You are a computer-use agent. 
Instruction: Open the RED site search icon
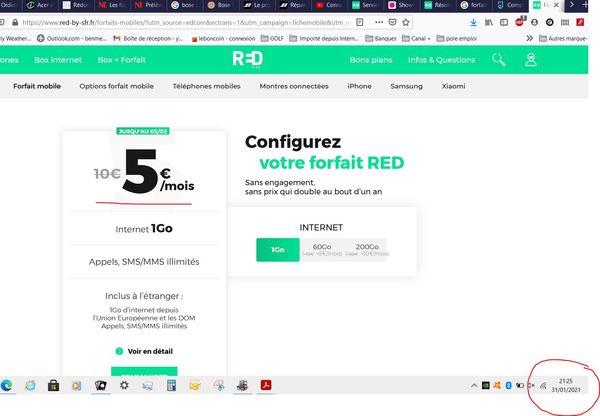tap(499, 60)
